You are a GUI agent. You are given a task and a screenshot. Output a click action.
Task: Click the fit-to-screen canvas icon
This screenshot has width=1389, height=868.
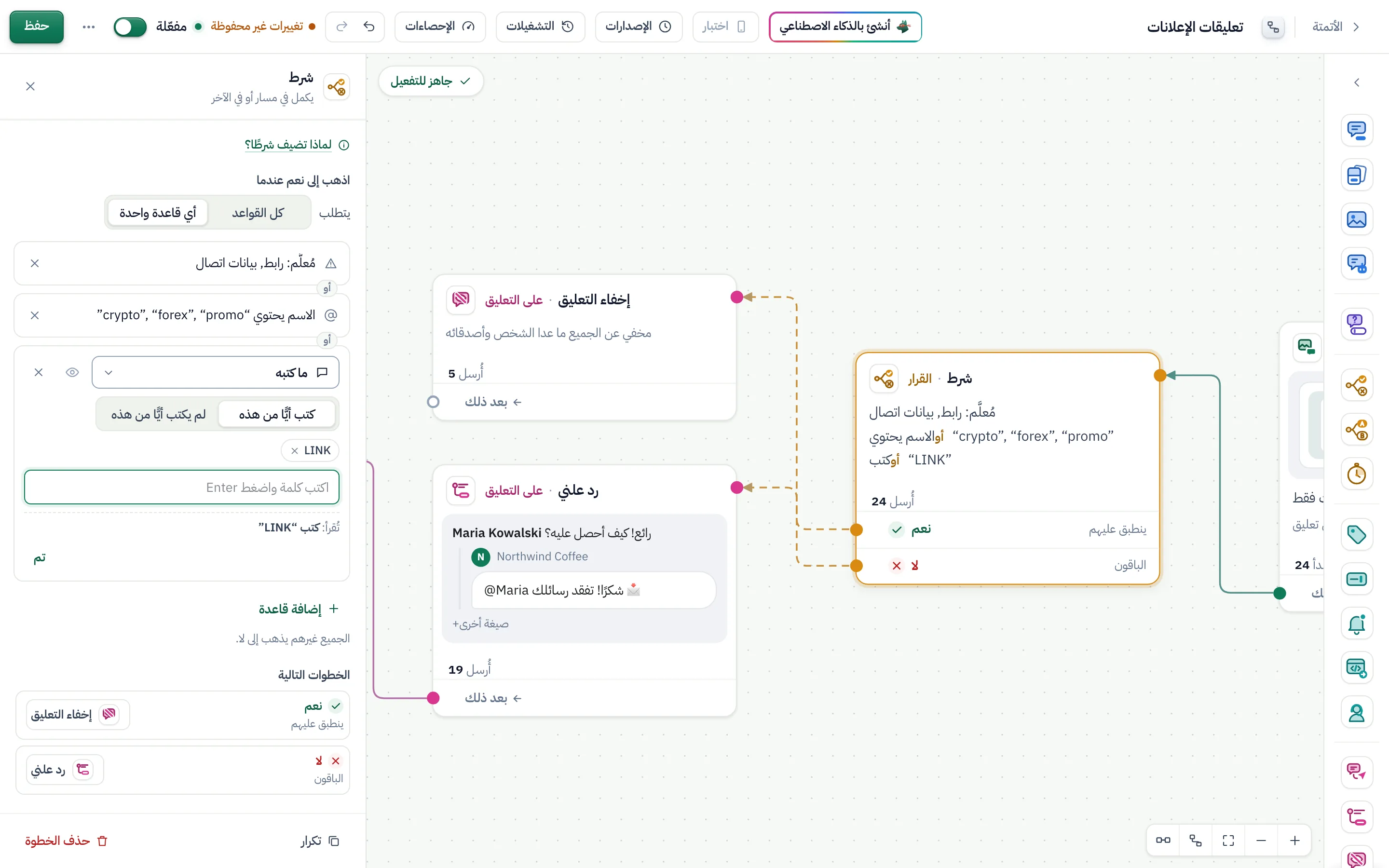click(x=1228, y=841)
